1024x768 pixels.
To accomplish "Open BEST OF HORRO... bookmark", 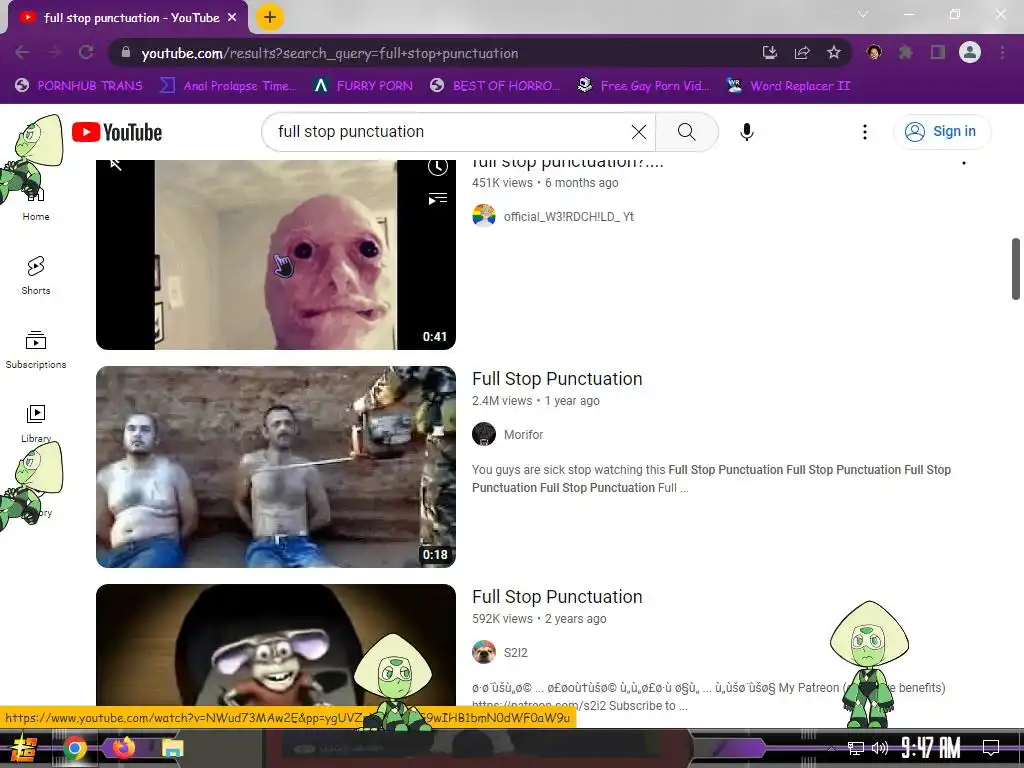I will tap(495, 86).
